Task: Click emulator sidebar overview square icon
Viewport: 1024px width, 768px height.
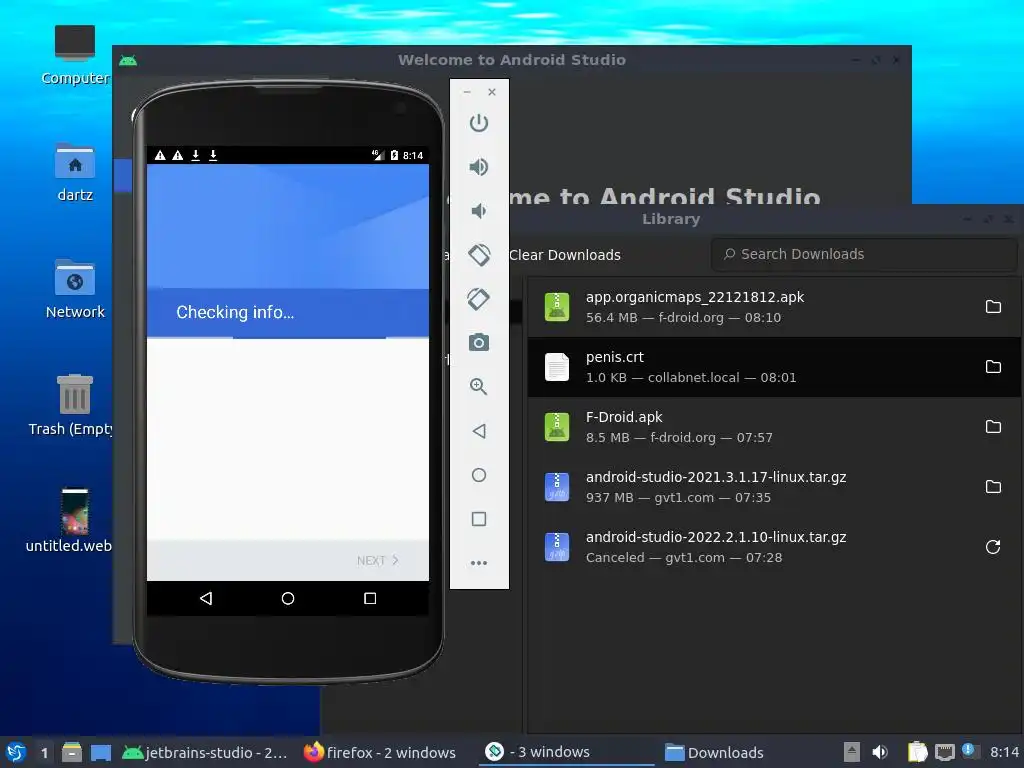Action: (x=479, y=519)
